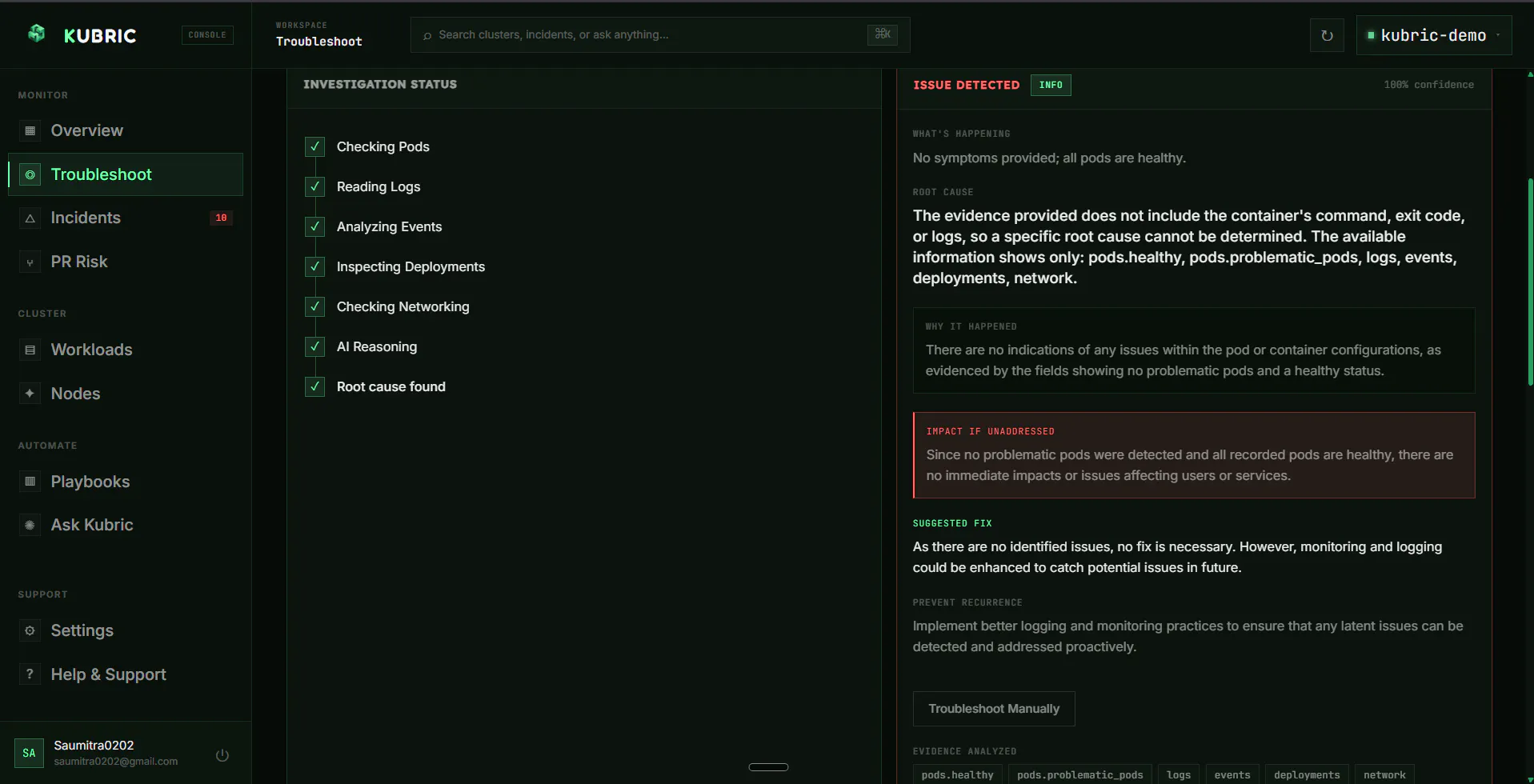Open the Overview menu item
The height and width of the screenshot is (784, 1534).
(x=126, y=130)
